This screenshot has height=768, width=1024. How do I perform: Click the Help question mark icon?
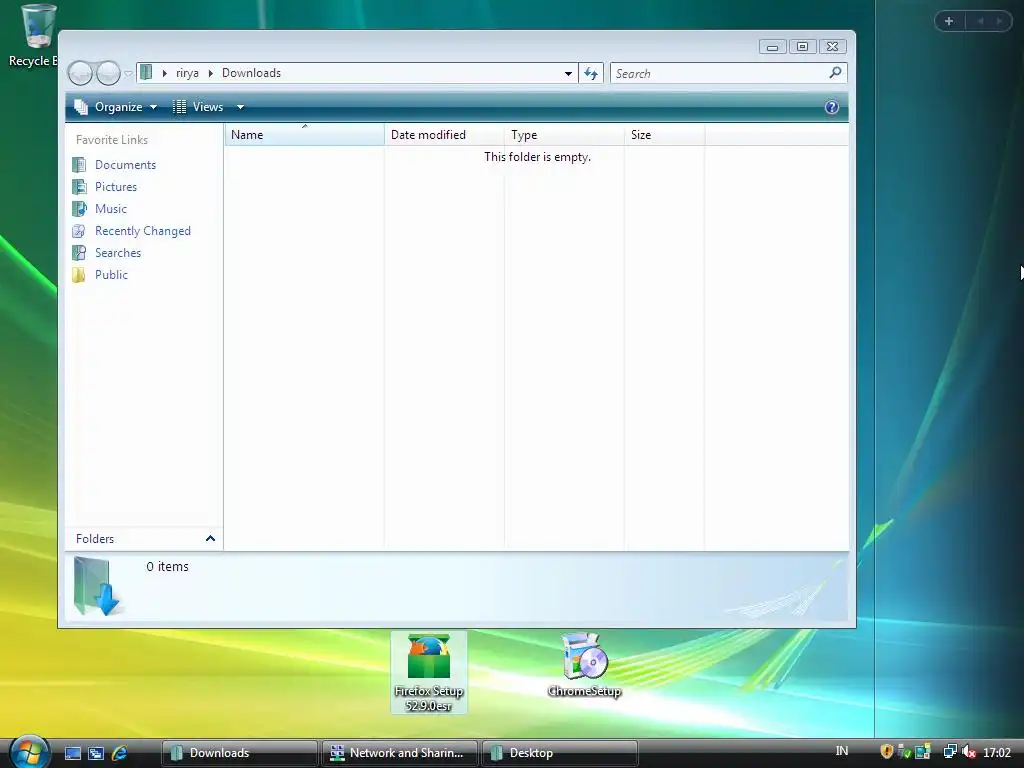(x=831, y=107)
